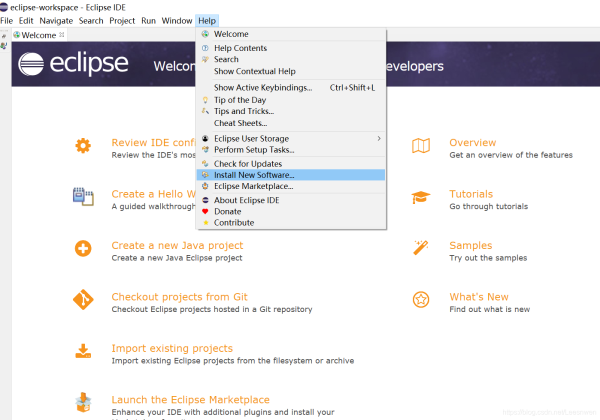Click 'Find out what is new' text
The image size is (600, 420).
click(x=490, y=309)
